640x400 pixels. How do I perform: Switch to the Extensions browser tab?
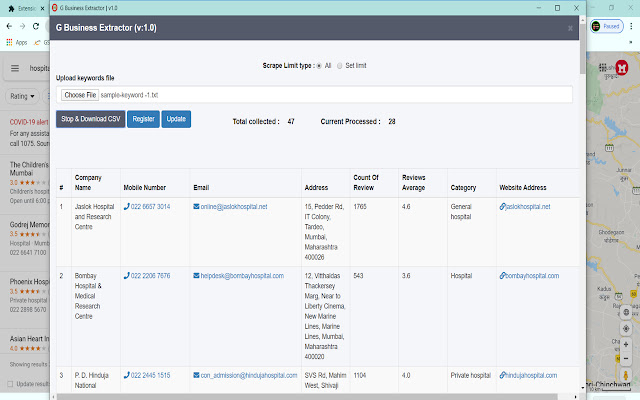pos(28,7)
